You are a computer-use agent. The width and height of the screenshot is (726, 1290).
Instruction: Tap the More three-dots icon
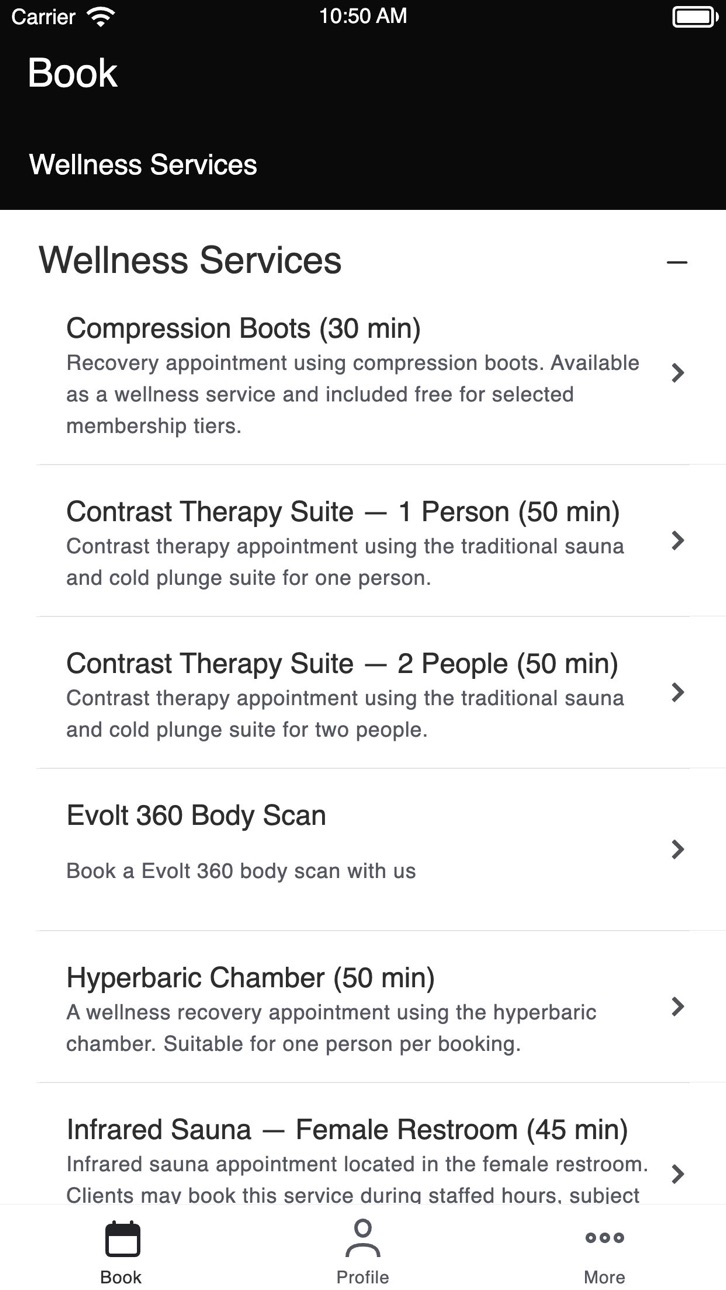604,1238
